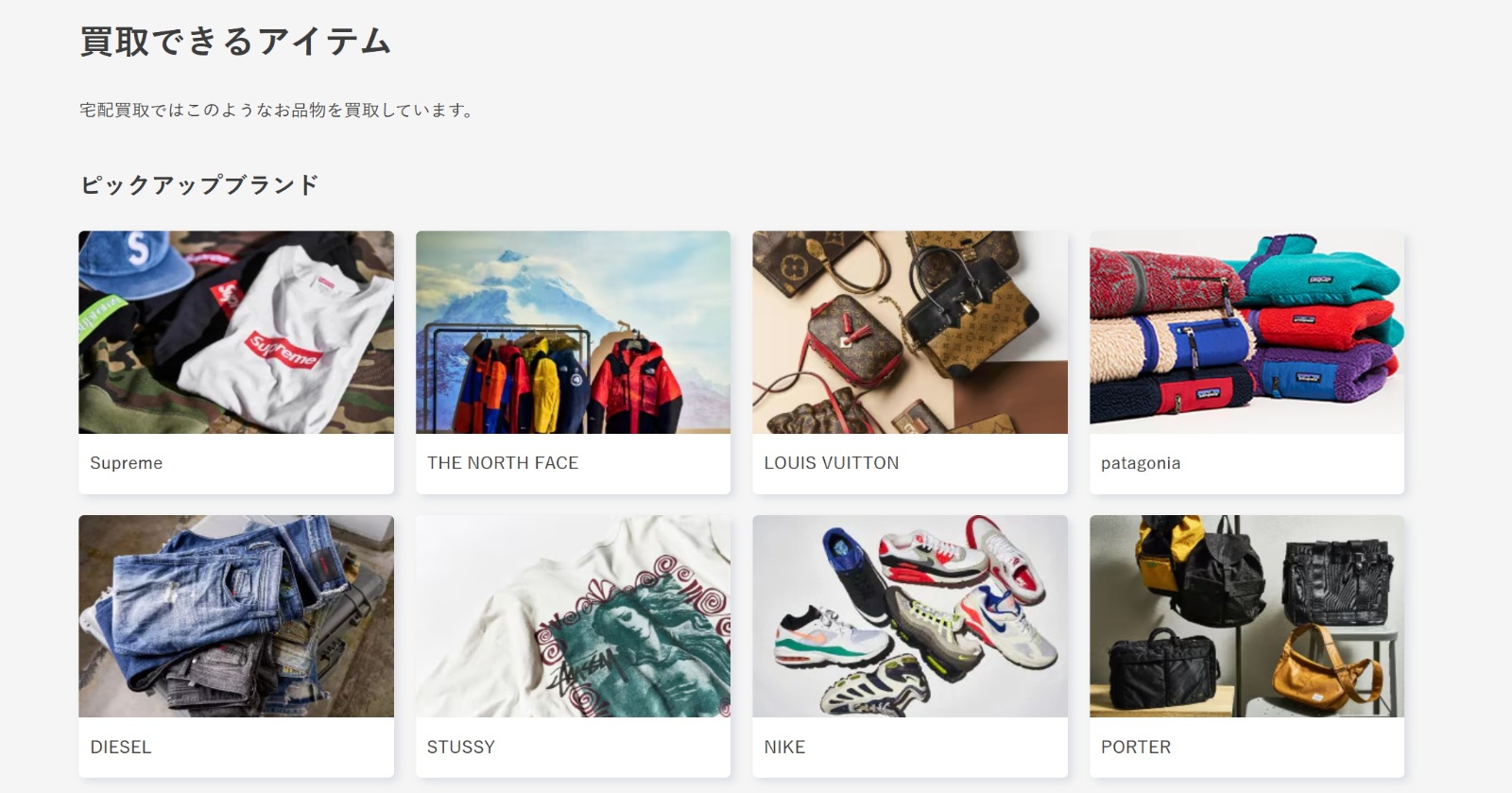Viewport: 1512px width, 793px height.
Task: Open the PORTER text link
Action: pyautogui.click(x=1136, y=748)
